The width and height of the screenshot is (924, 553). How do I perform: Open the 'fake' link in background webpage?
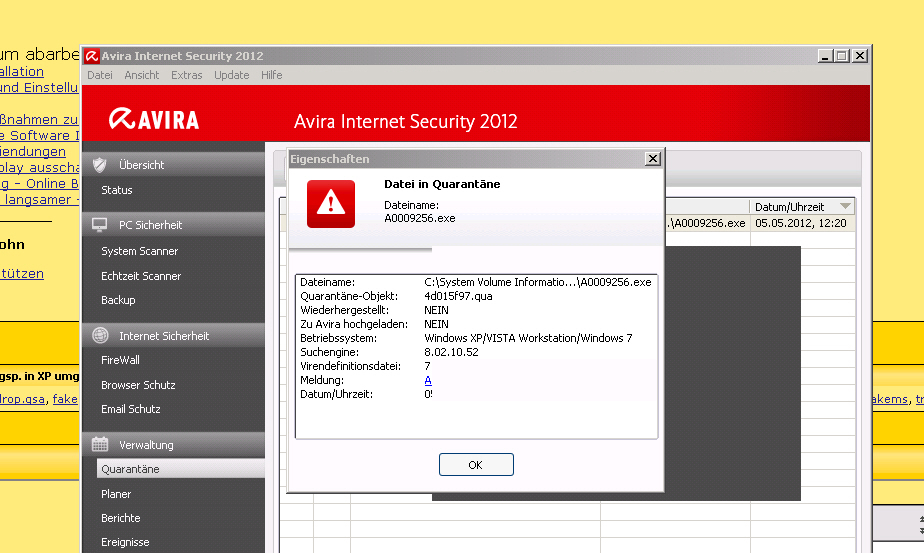(x=65, y=399)
